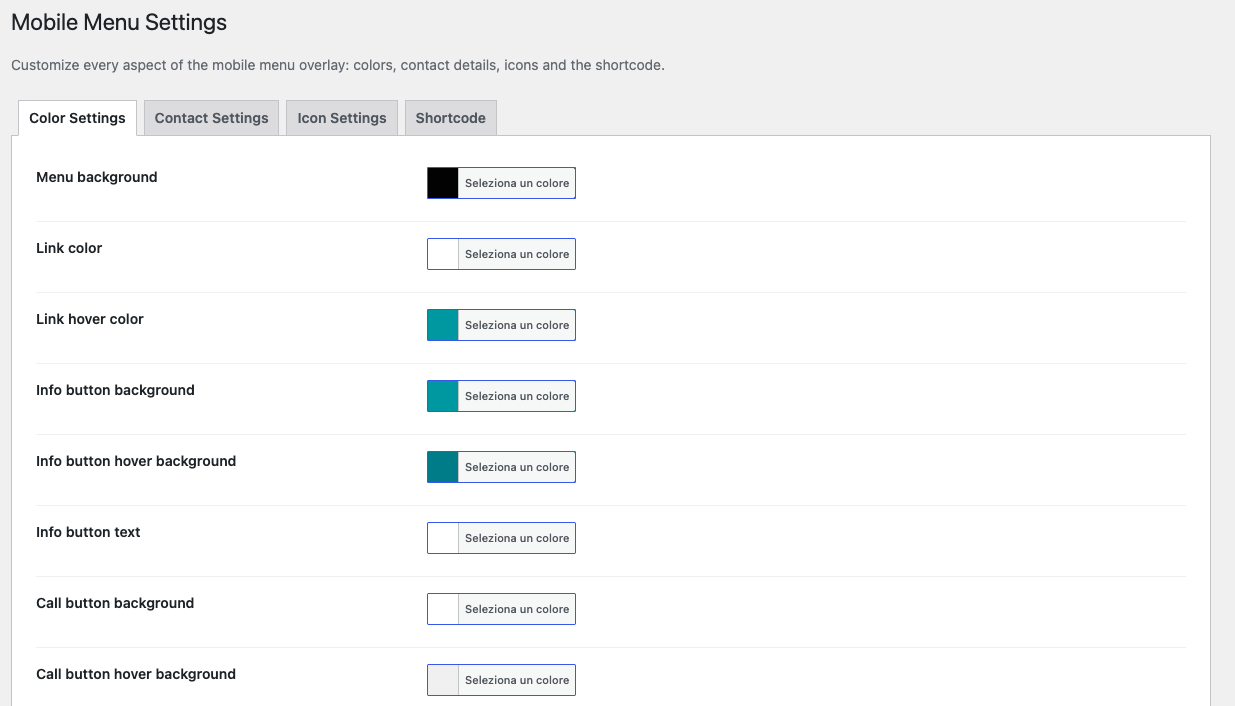1235x706 pixels.
Task: Click the 'Call button background' label
Action: [115, 603]
